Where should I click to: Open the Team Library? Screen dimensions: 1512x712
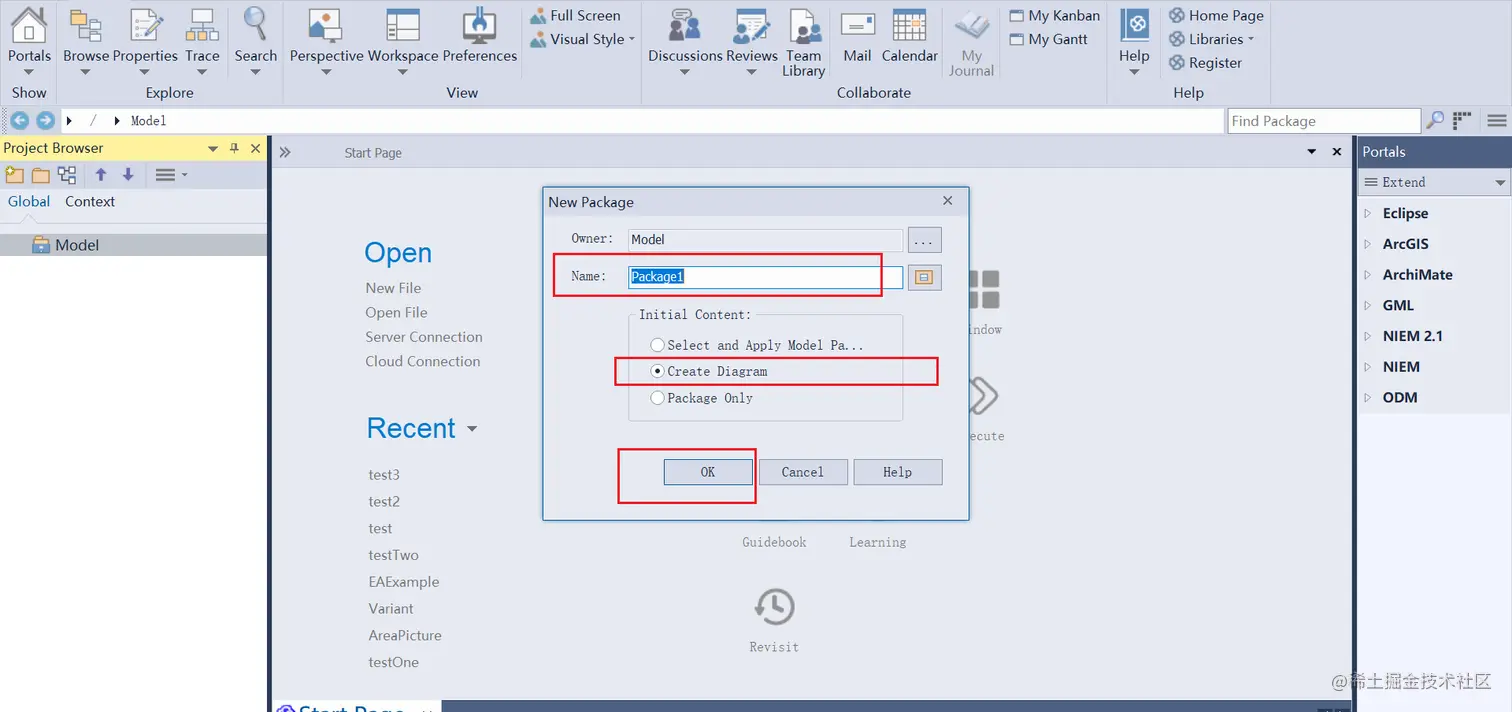pos(804,43)
